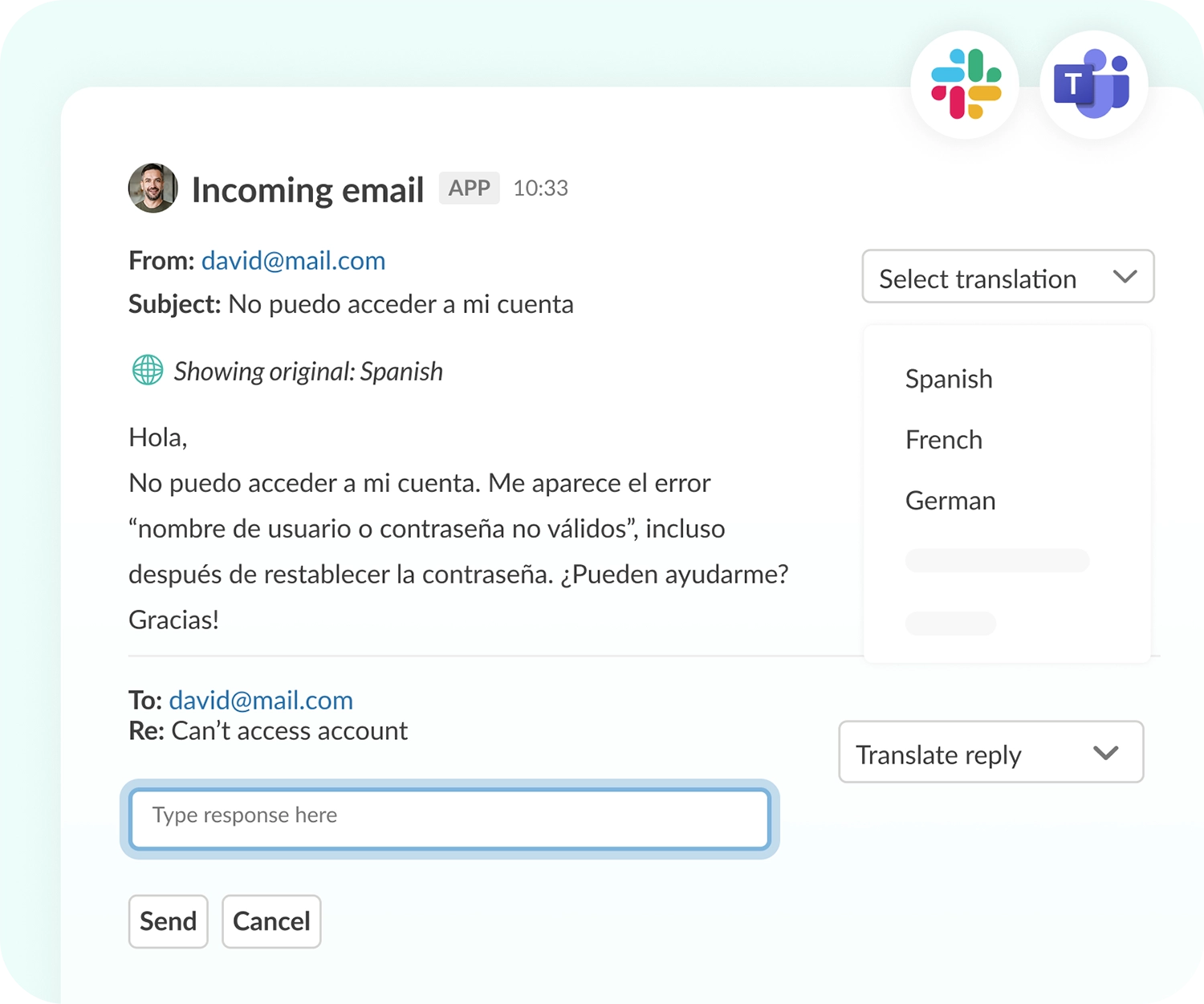The image size is (1204, 1004).
Task: Click the APP badge next to Incoming email
Action: [x=469, y=188]
